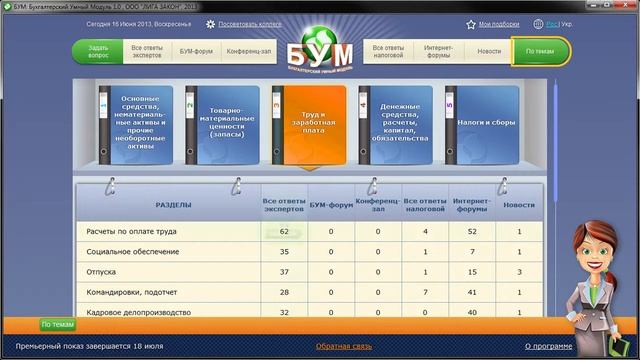
Task: Open Все ответы экспертов tab
Action: point(147,51)
